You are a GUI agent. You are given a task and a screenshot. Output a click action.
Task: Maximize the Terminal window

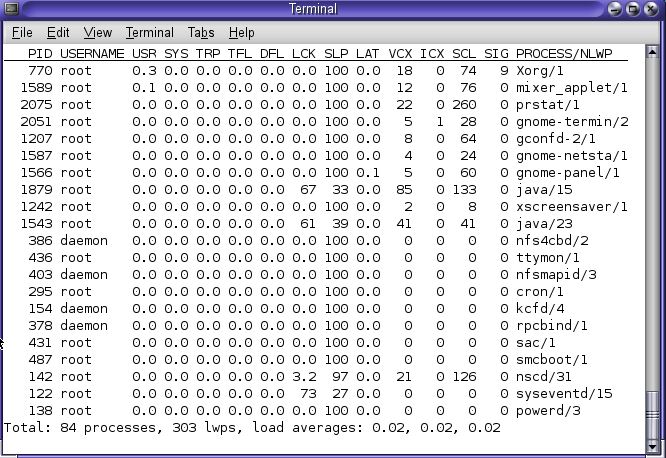point(632,8)
